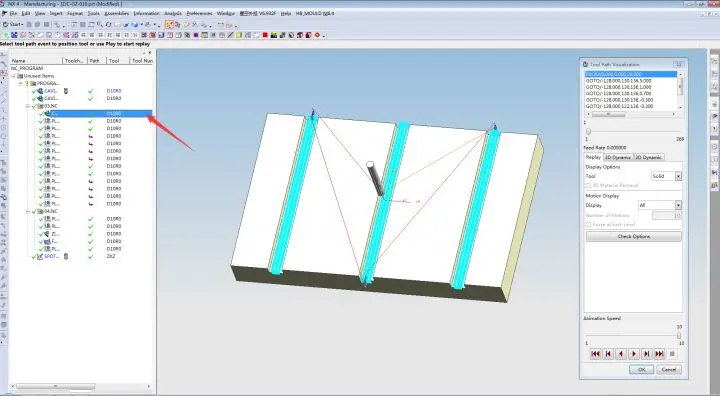Click the Check Options button

pyautogui.click(x=634, y=236)
